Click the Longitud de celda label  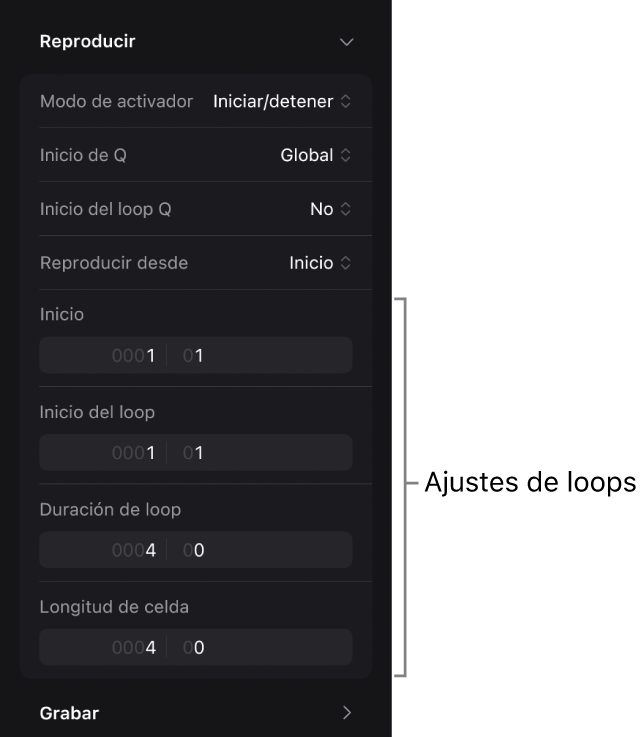[114, 606]
